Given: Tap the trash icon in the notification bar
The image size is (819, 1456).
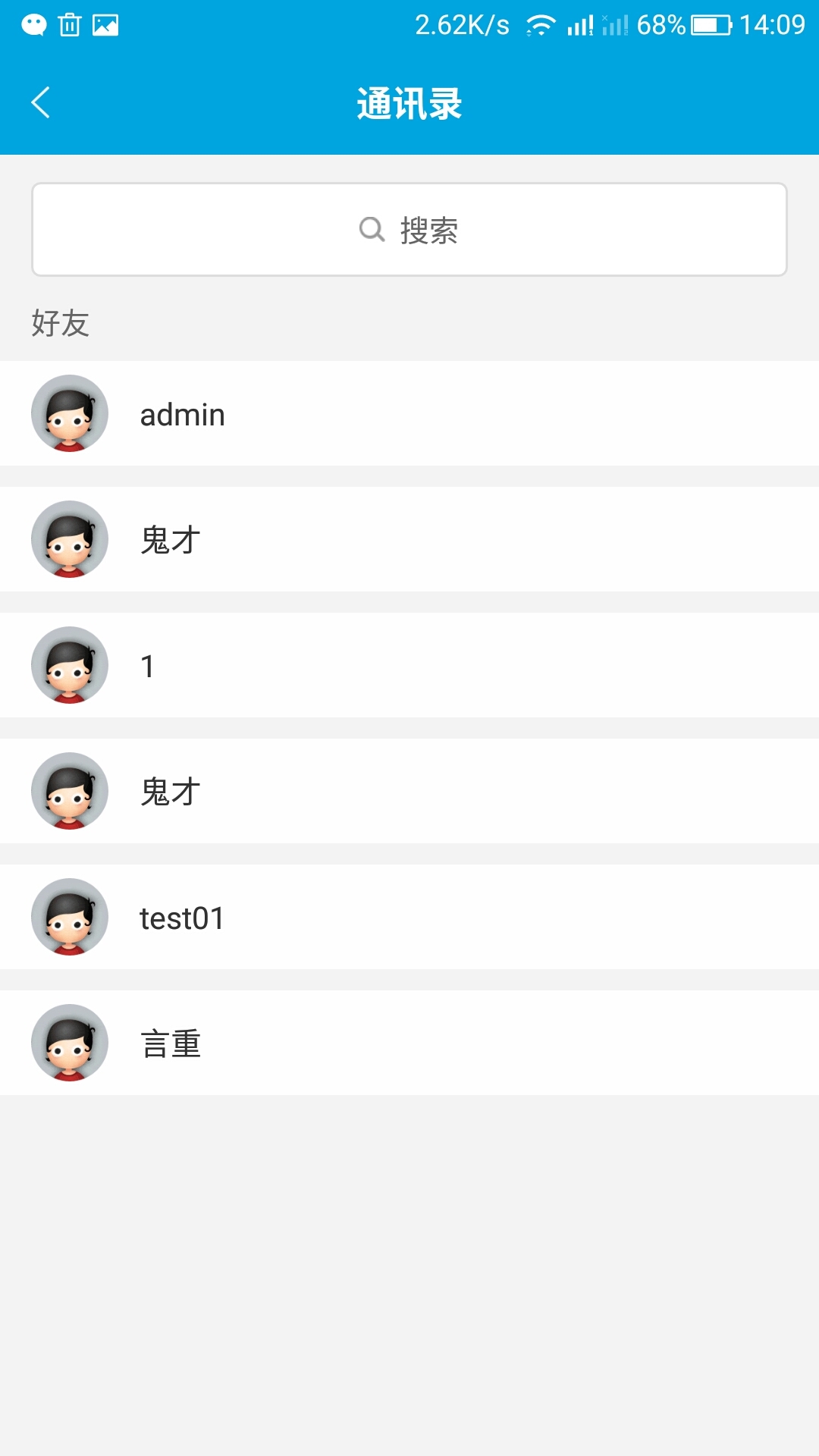Looking at the screenshot, I should coord(69,23).
